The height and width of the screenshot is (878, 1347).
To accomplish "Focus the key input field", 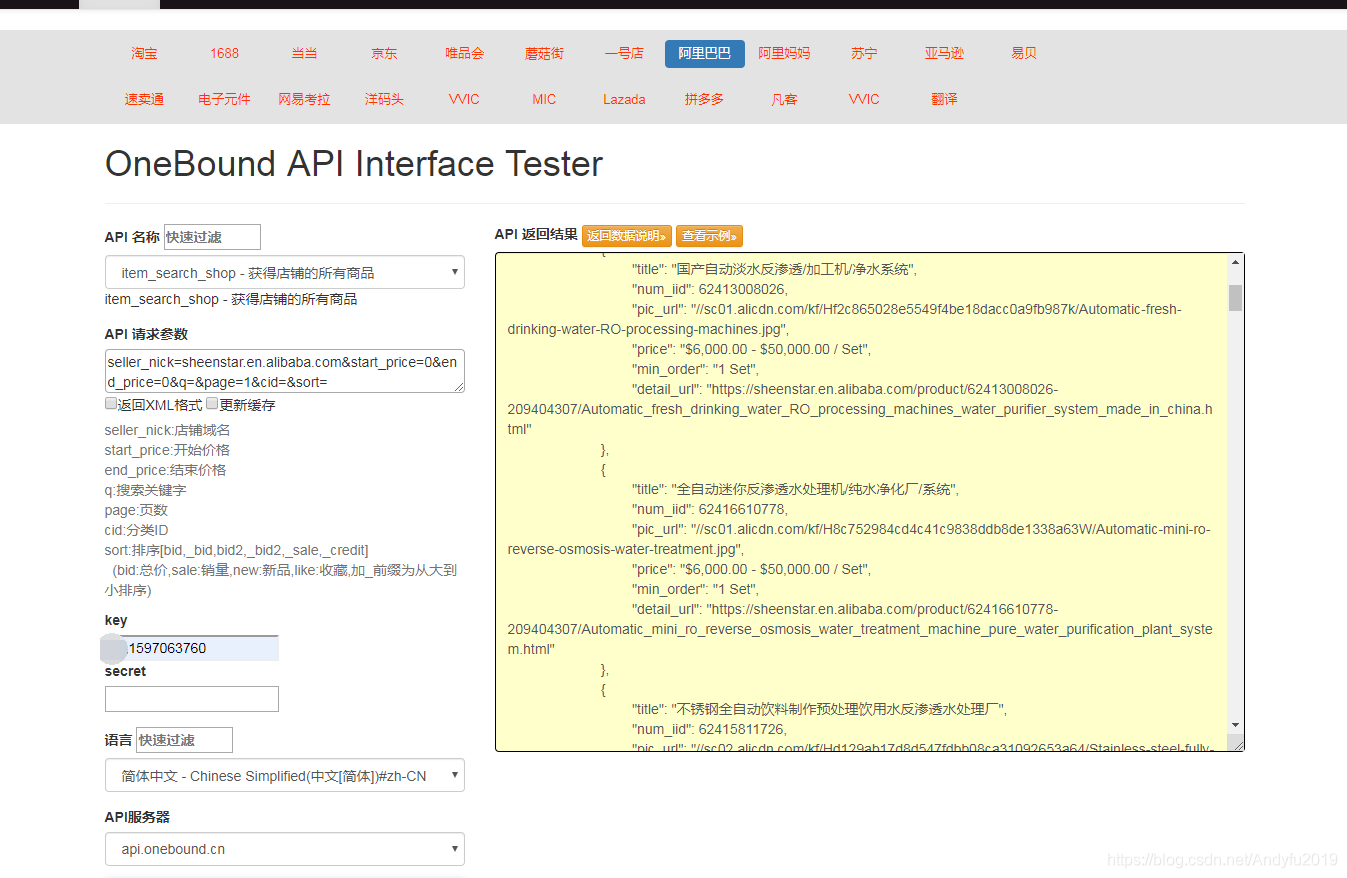I will tap(192, 648).
